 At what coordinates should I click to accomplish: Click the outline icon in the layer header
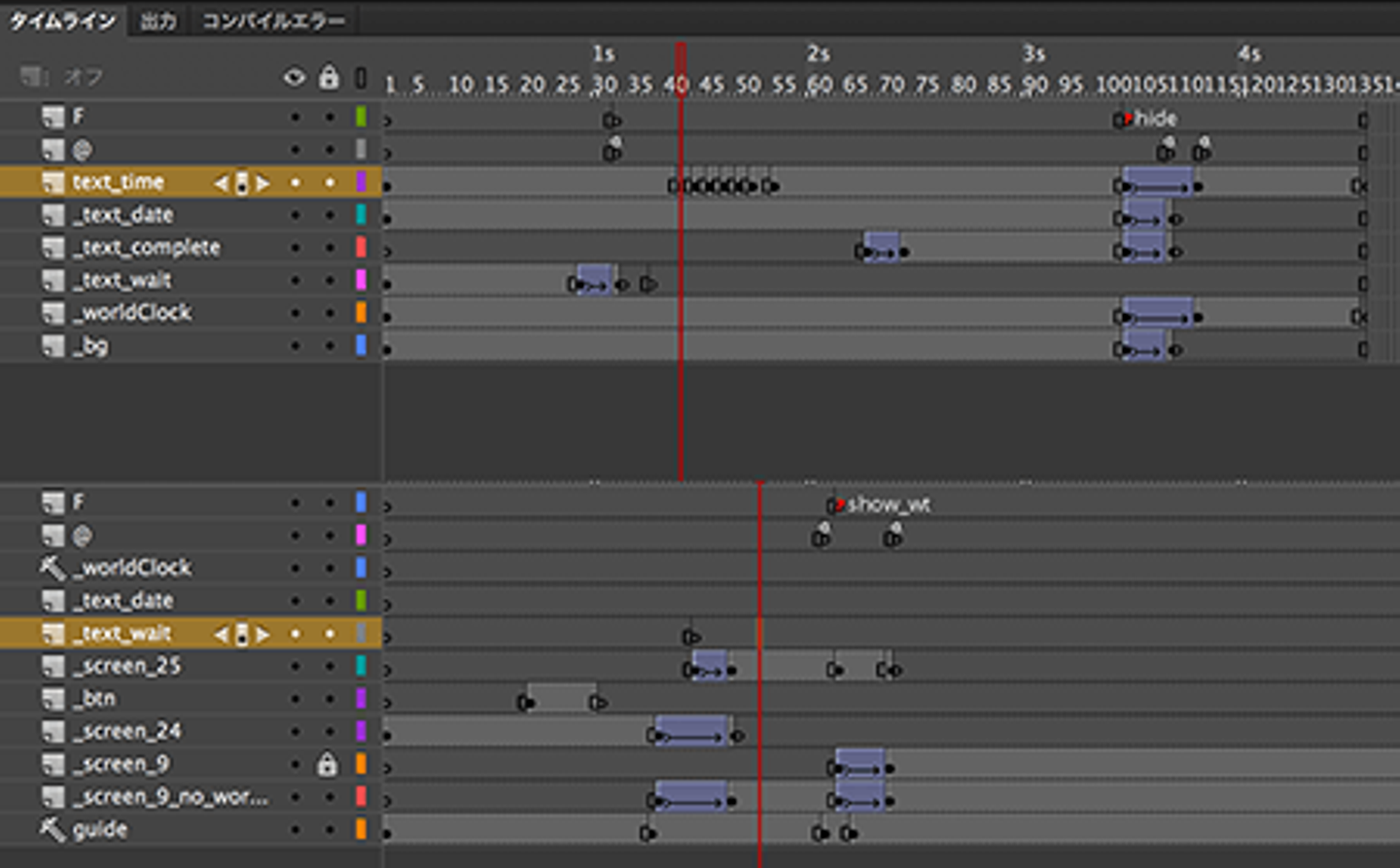coord(361,78)
